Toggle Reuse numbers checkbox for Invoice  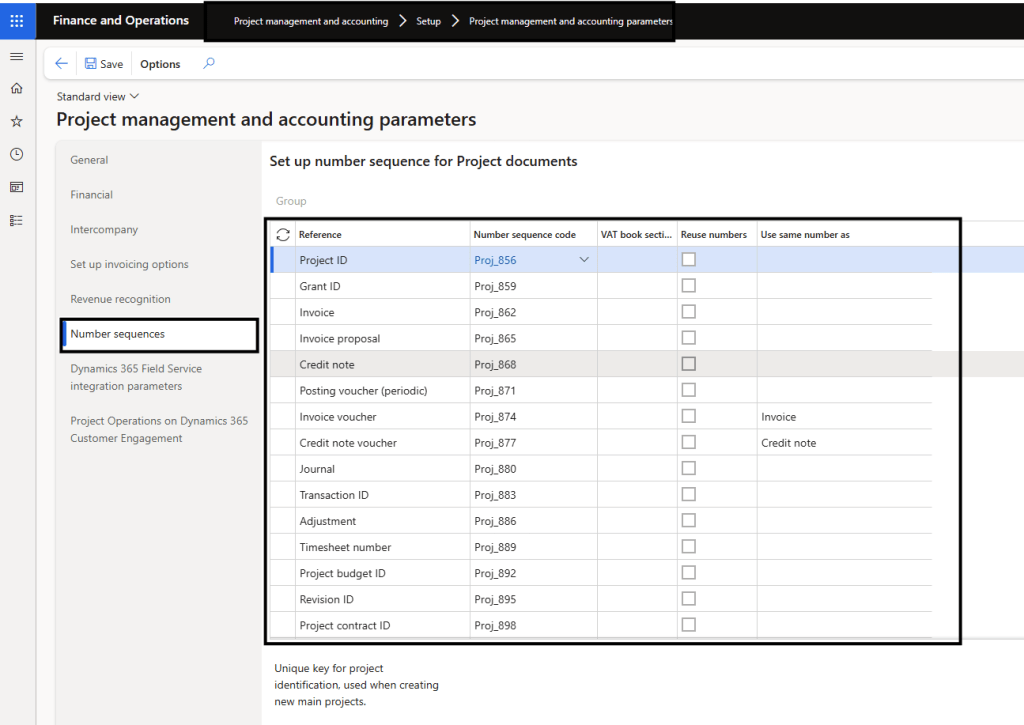[x=688, y=312]
